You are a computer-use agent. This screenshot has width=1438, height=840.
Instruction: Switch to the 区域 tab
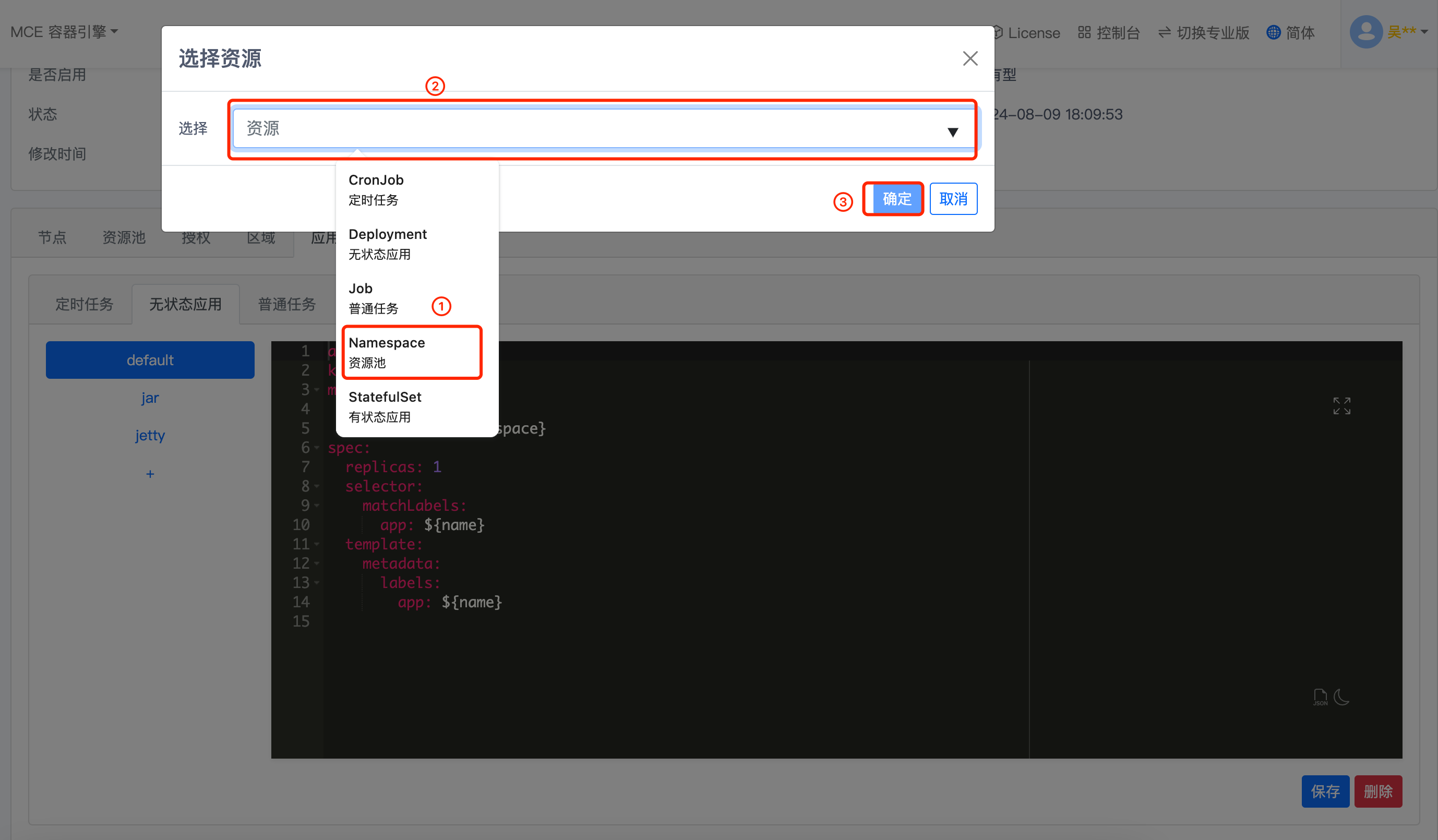[261, 237]
